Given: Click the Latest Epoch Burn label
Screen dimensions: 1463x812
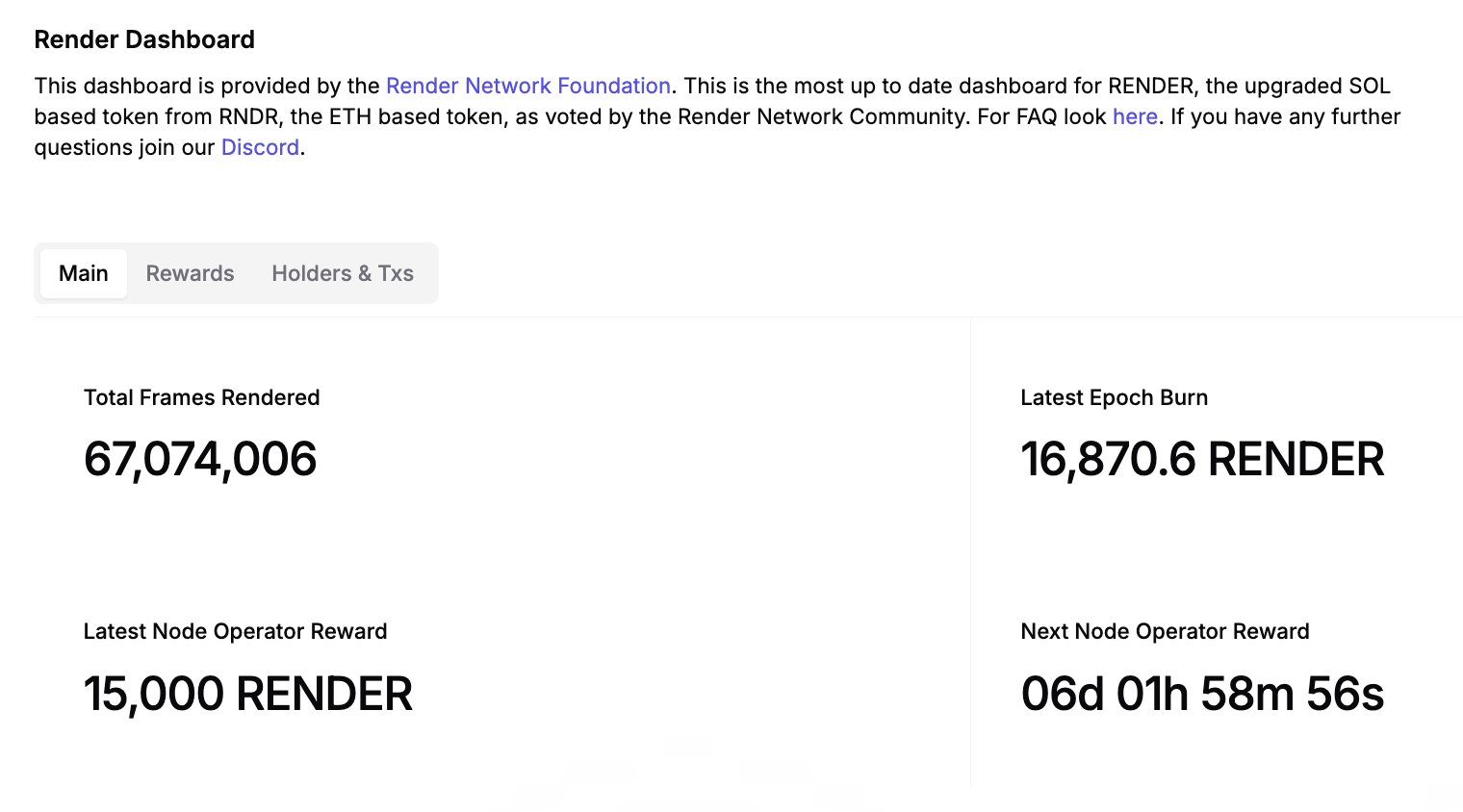Looking at the screenshot, I should (1114, 397).
